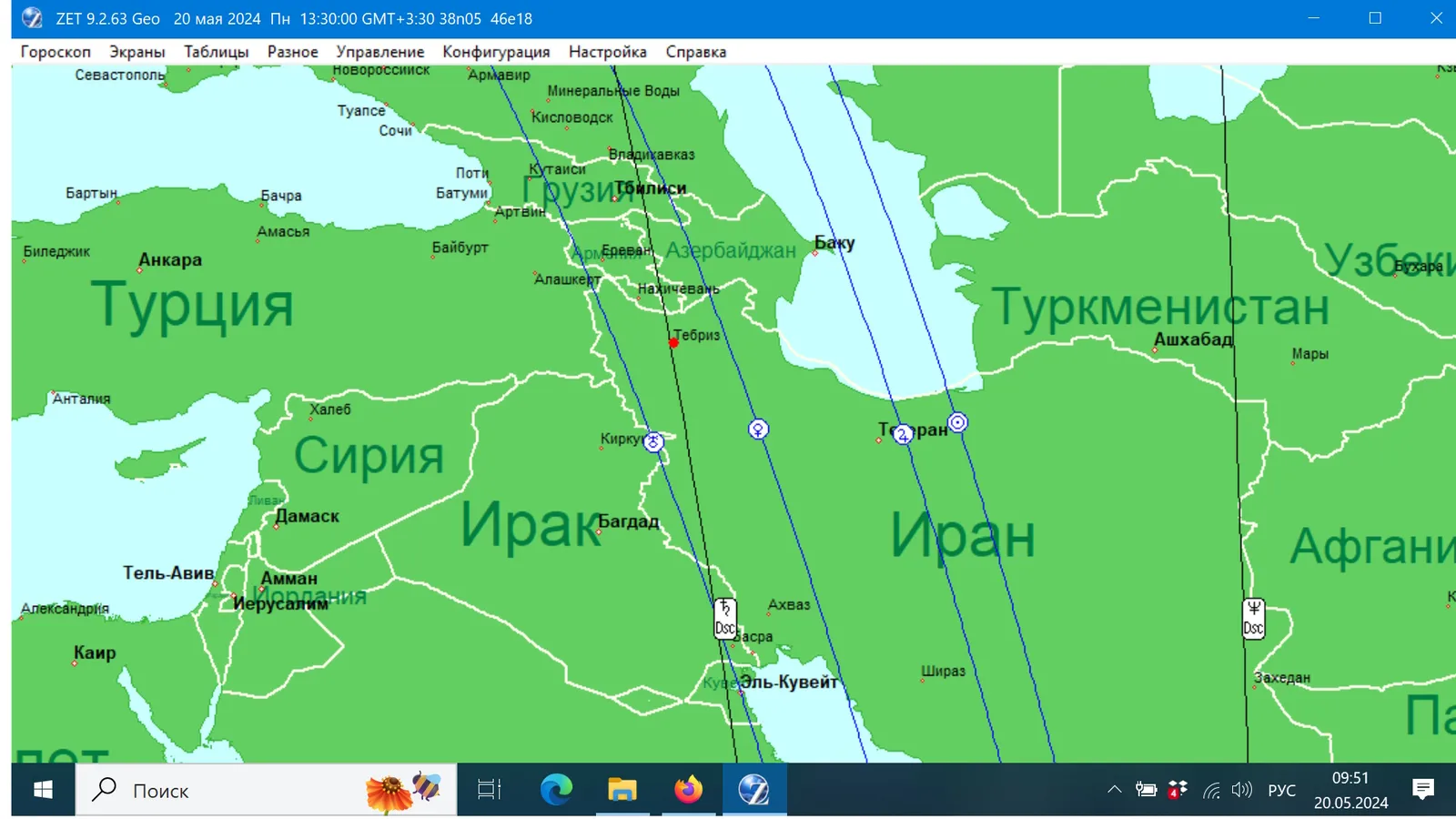Open the Справка menu

coord(696,52)
